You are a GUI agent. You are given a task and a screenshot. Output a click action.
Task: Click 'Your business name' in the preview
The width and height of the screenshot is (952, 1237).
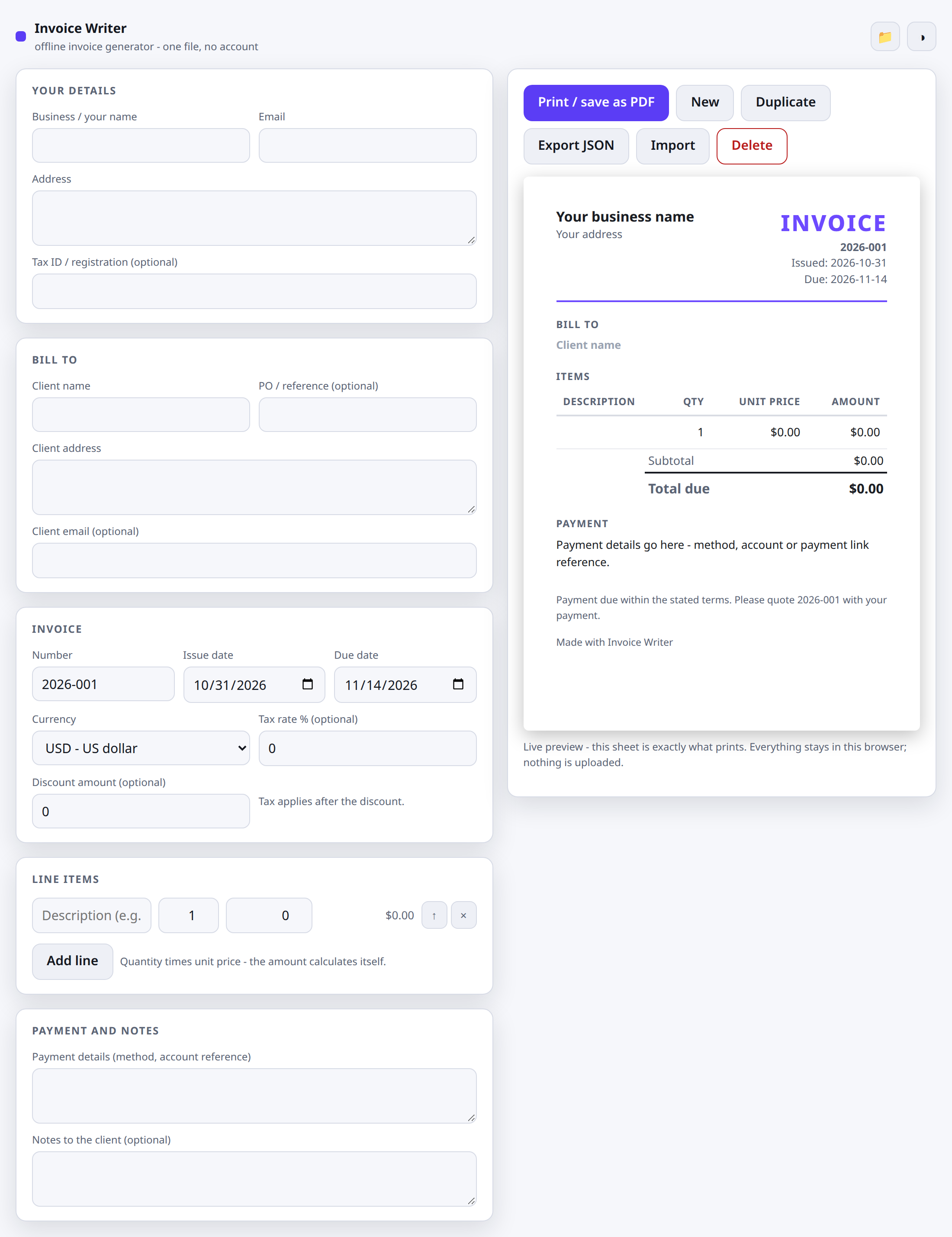coord(625,217)
